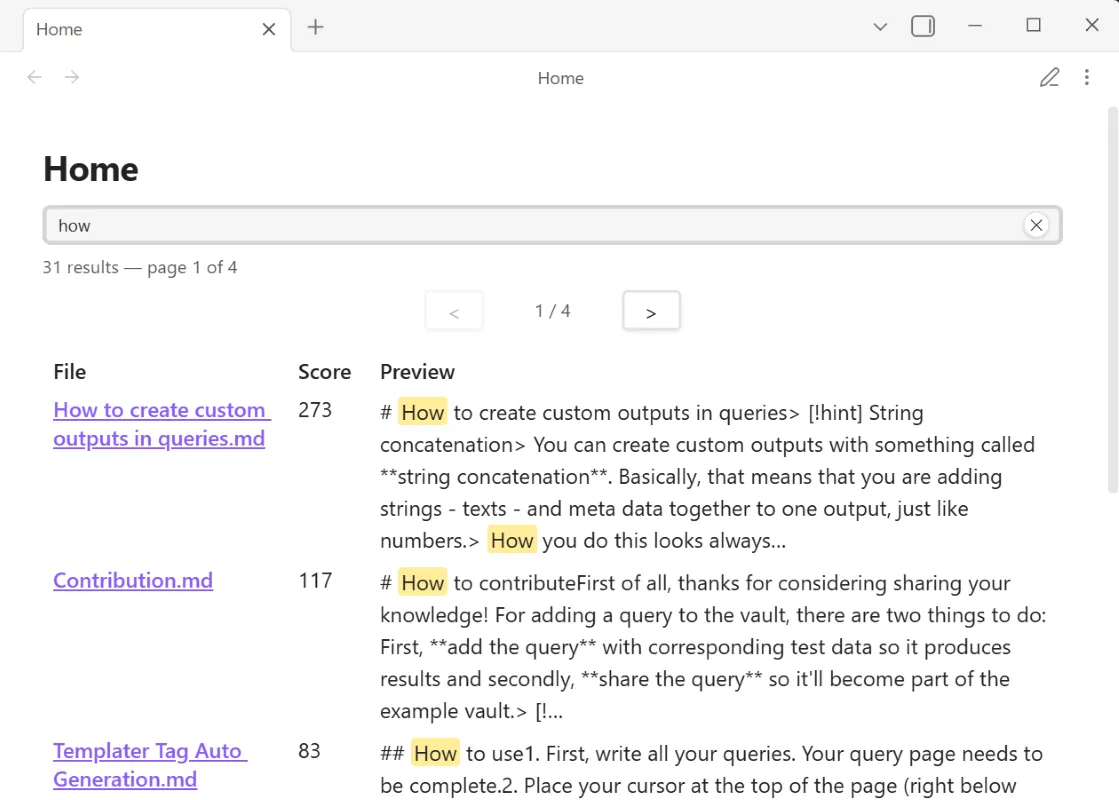Click highlighted 'How' in Contribution preview
This screenshot has width=1119, height=800.
[422, 583]
